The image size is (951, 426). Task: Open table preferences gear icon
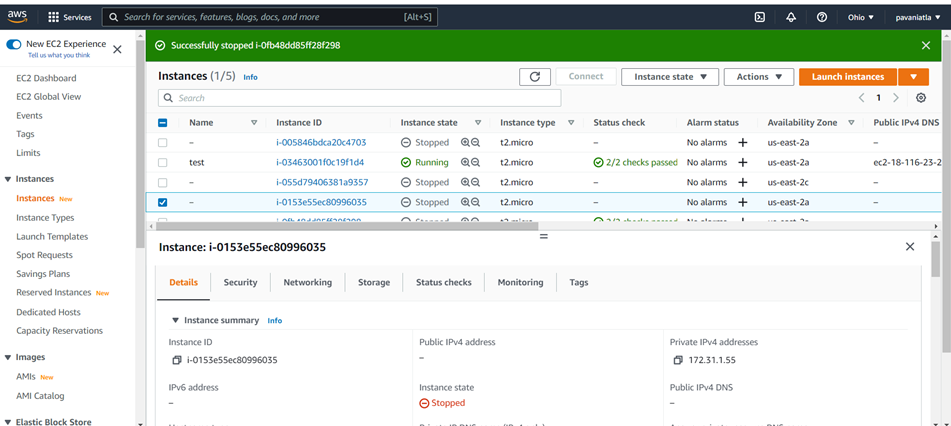[x=921, y=98]
